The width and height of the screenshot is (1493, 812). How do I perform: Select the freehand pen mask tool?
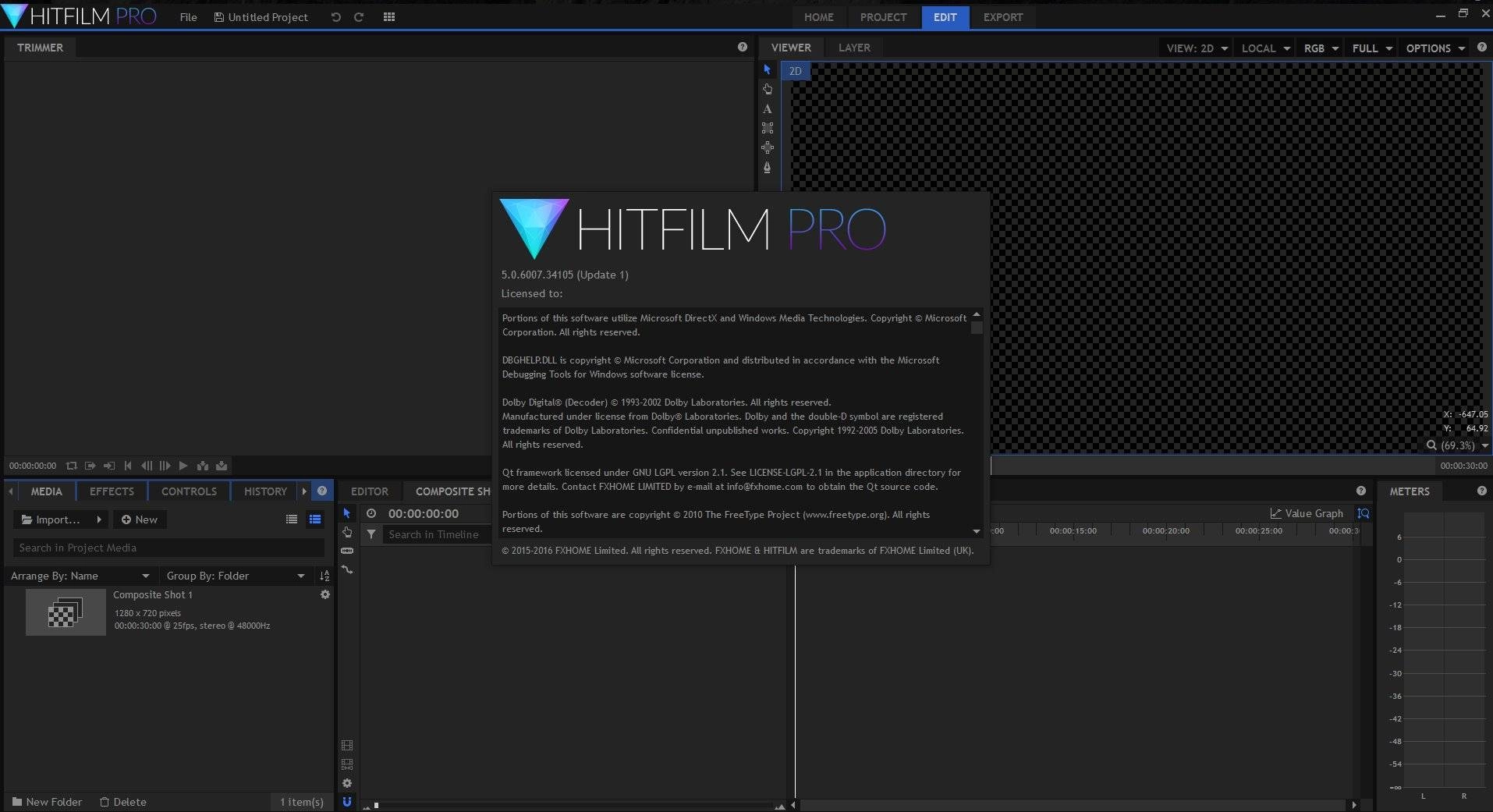(768, 168)
